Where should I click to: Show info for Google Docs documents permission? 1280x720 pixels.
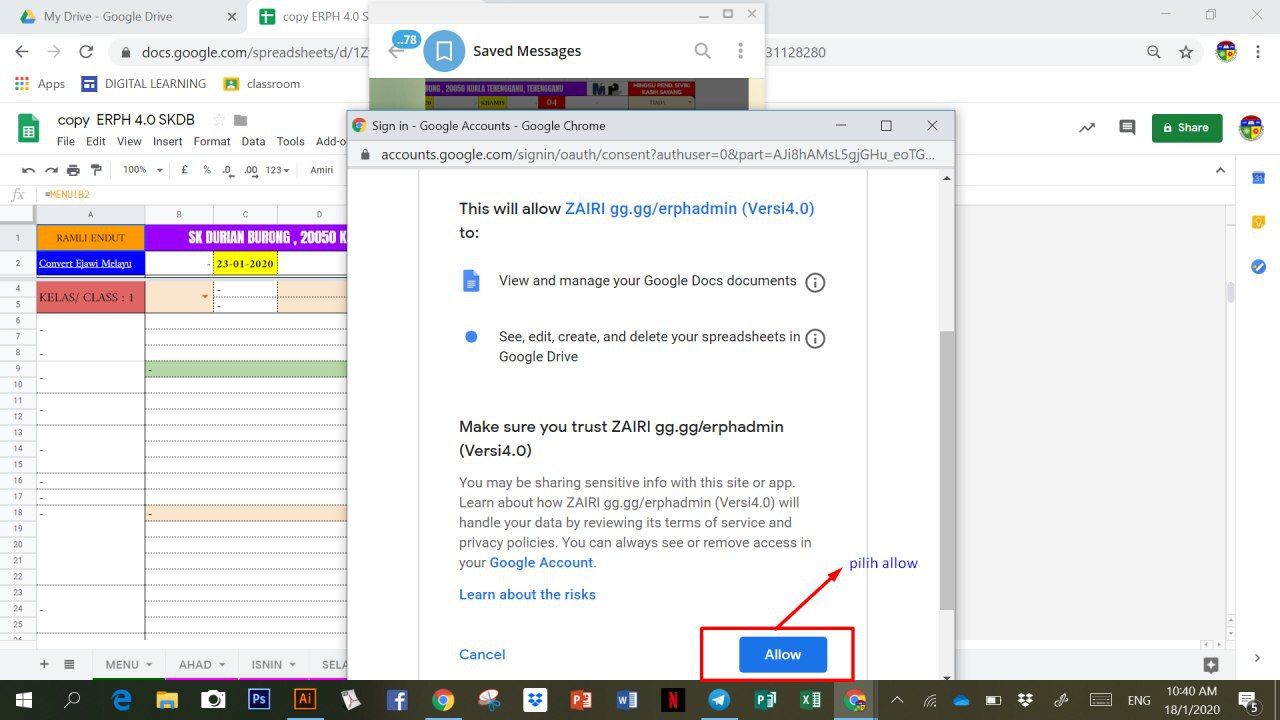815,282
